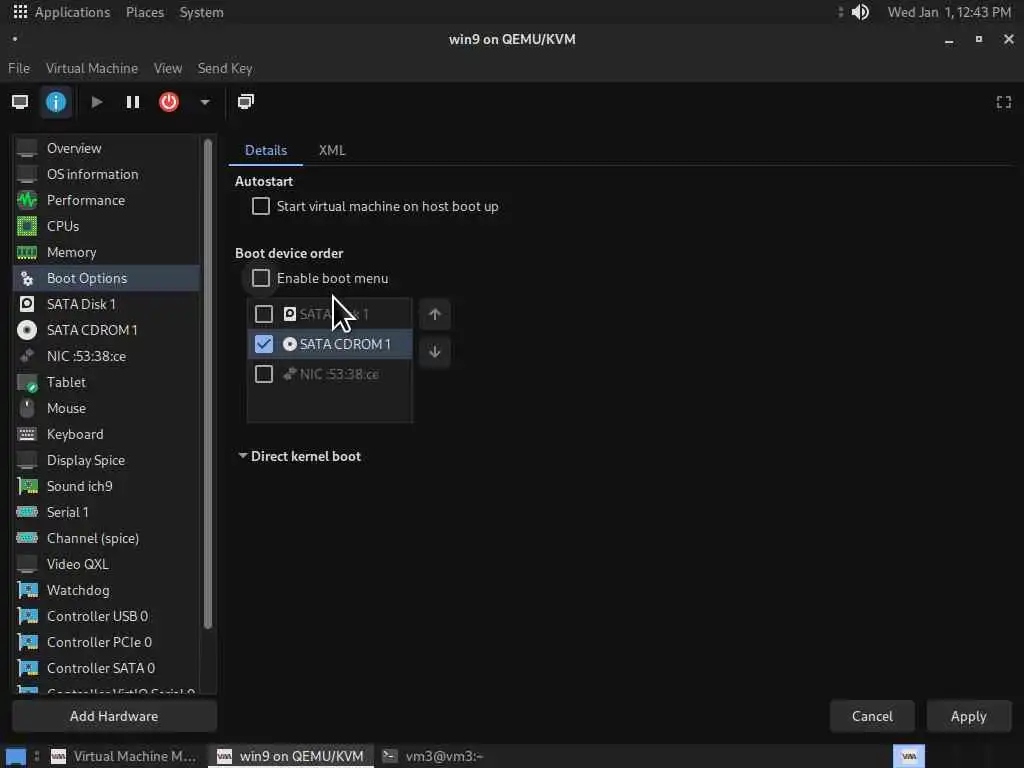Select OS information in hardware list

click(x=106, y=174)
